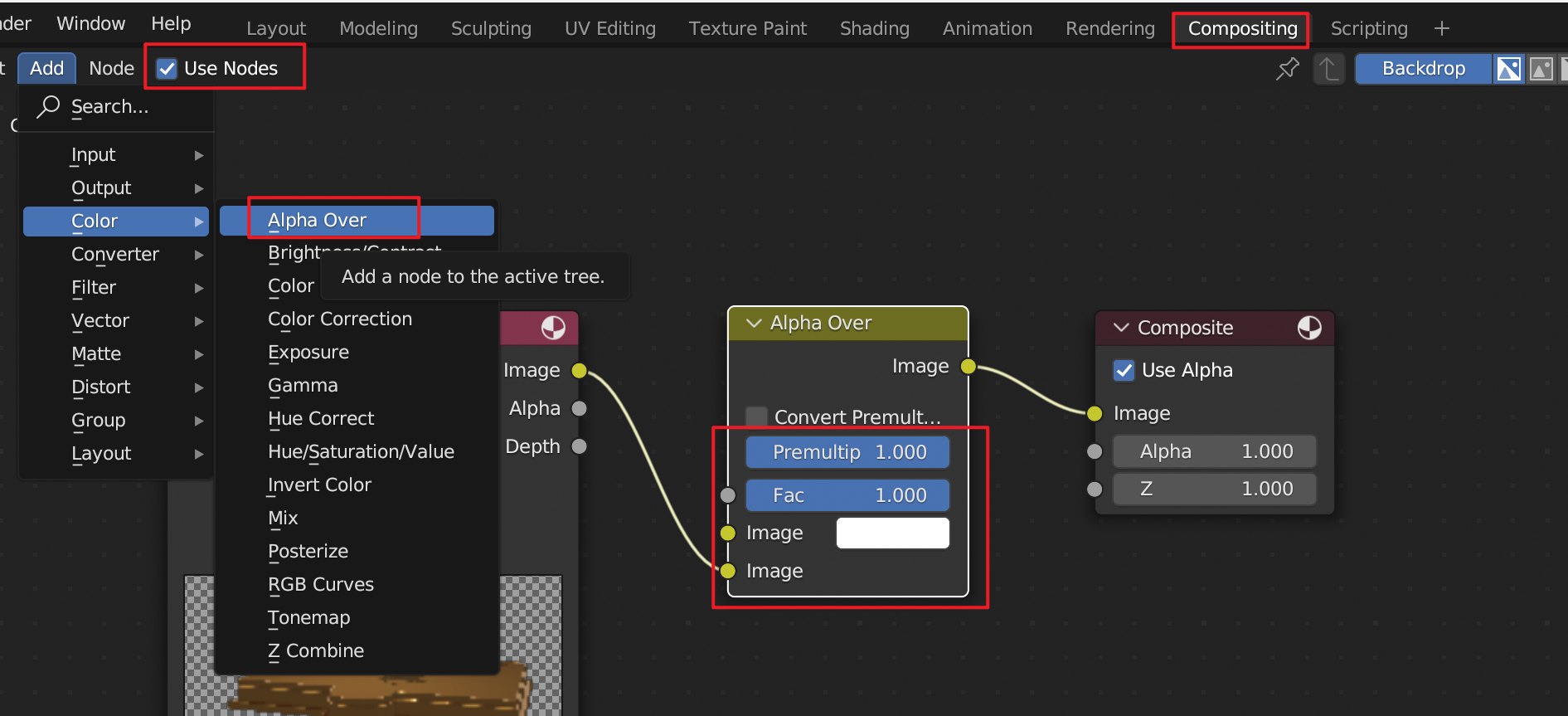
Task: Click the Alpha Over node Image output socket
Action: coord(968,366)
